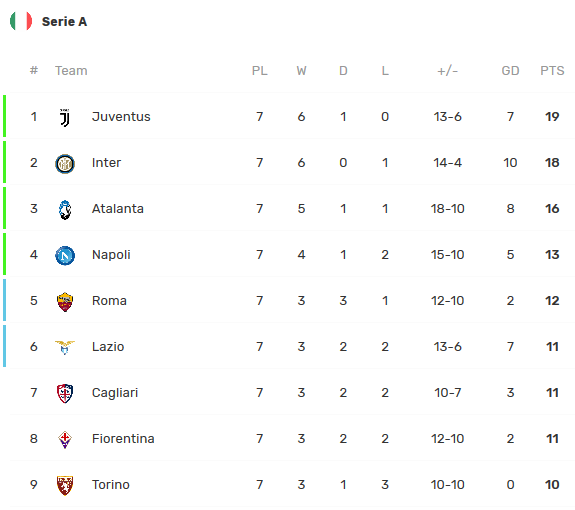
Task: Sort by the GD column header
Action: tap(510, 70)
